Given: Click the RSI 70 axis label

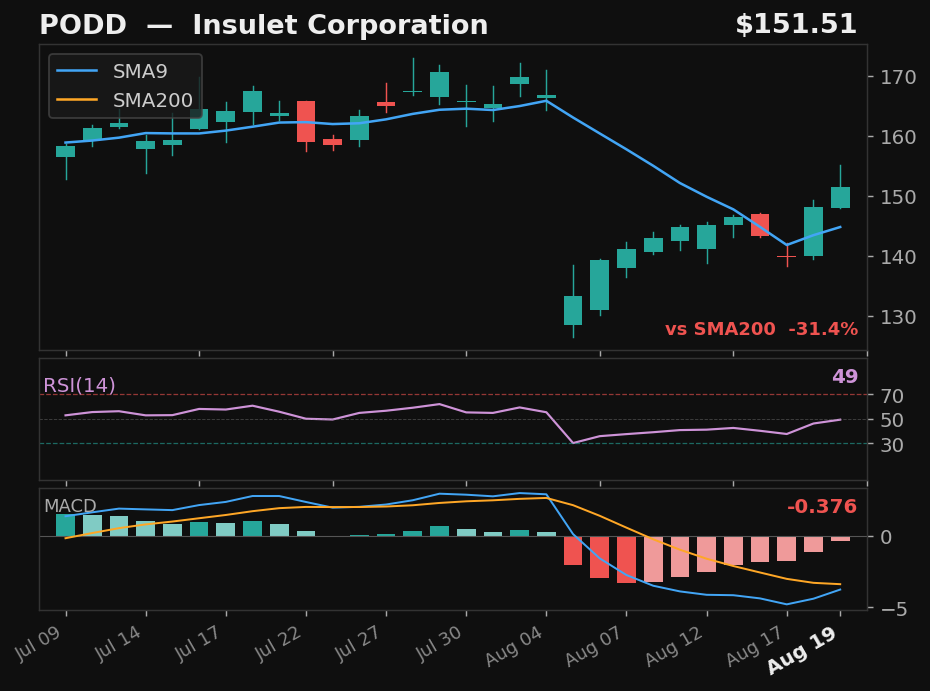Looking at the screenshot, I should point(891,396).
